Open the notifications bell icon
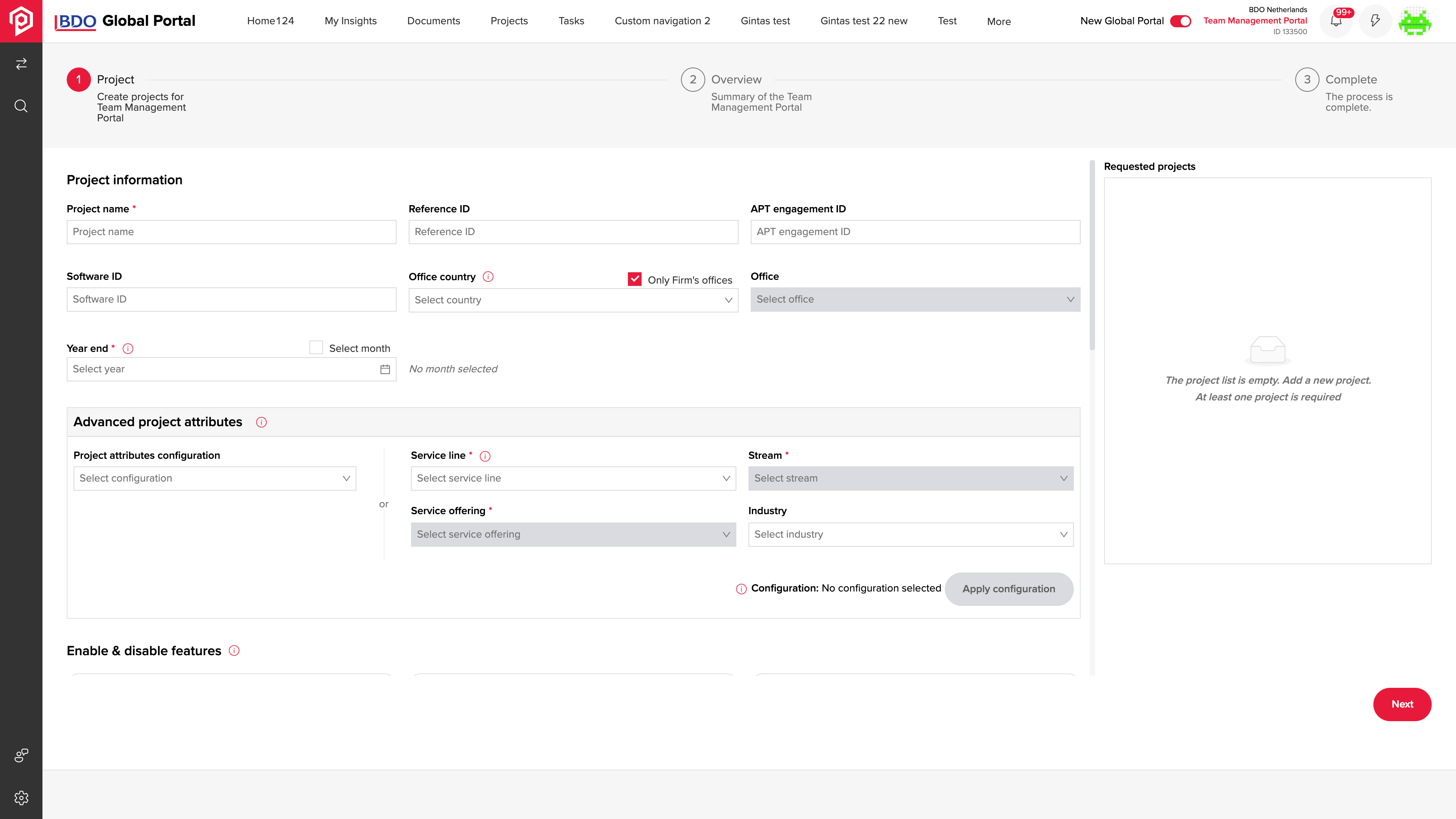 click(1335, 22)
